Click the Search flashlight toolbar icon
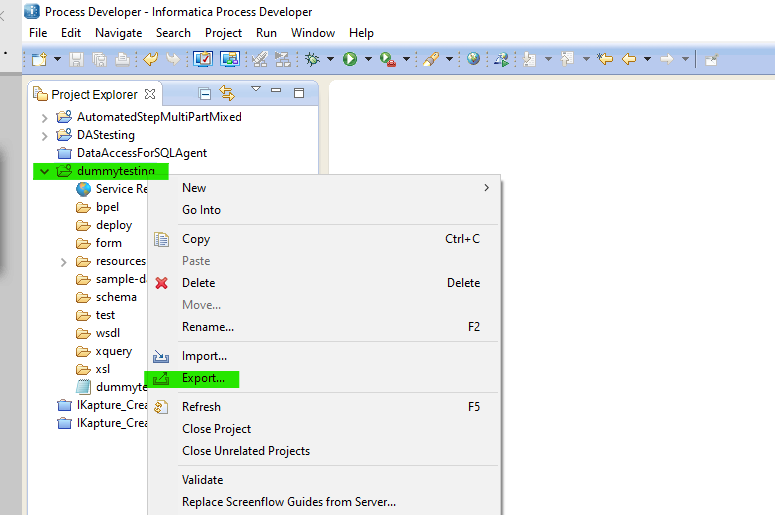This screenshot has height=515, width=775. [x=431, y=59]
